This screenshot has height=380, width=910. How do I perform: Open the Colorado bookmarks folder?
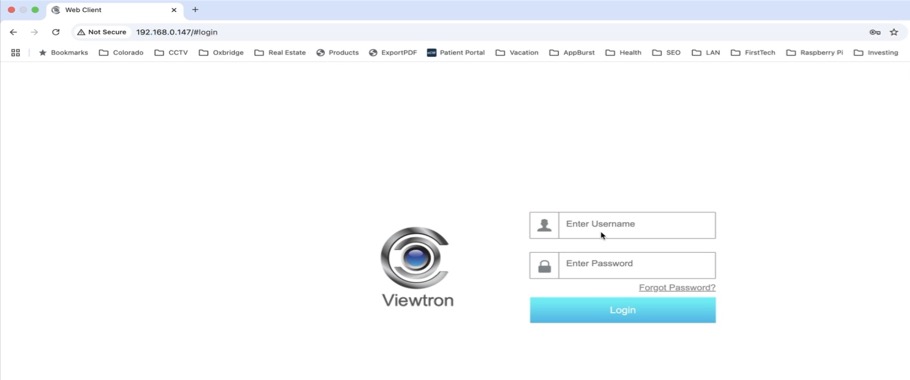(121, 52)
